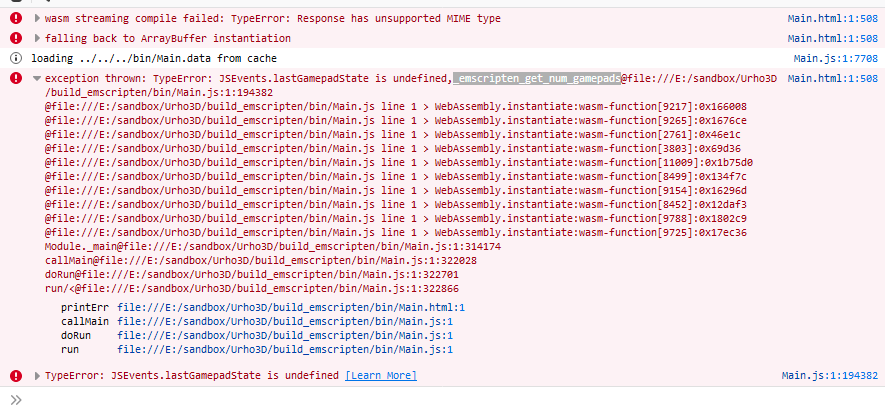The height and width of the screenshot is (410, 885).
Task: Click the wasm-function[8499]:0x134f7c stack line
Action: click(x=396, y=177)
